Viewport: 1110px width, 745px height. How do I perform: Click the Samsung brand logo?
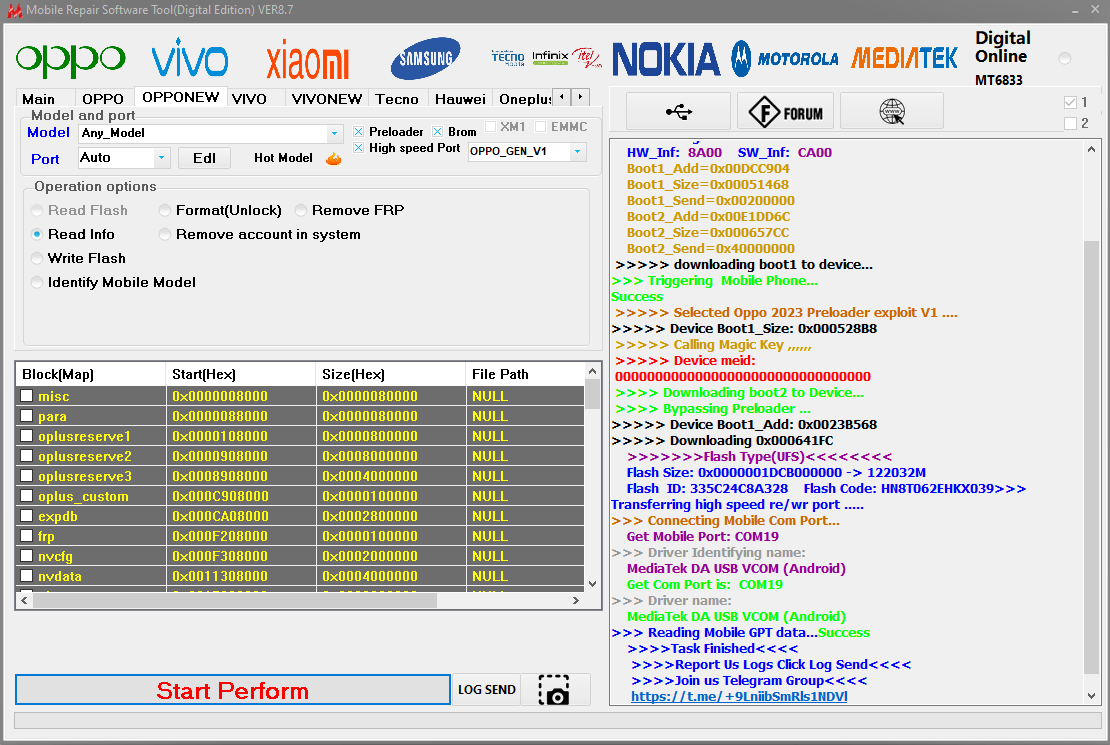click(x=425, y=58)
